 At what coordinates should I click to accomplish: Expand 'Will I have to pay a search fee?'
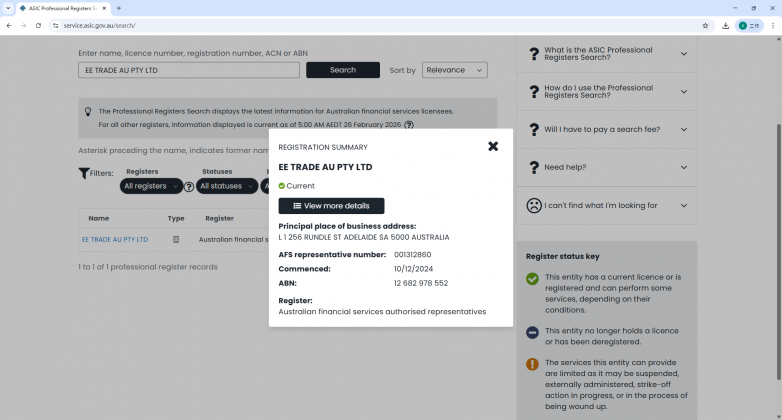606,129
